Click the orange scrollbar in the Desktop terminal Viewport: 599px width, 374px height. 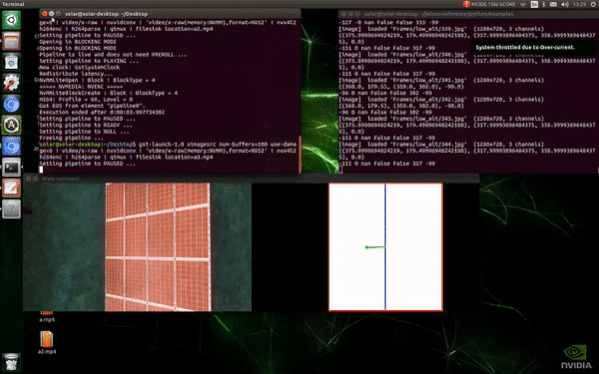(300, 154)
